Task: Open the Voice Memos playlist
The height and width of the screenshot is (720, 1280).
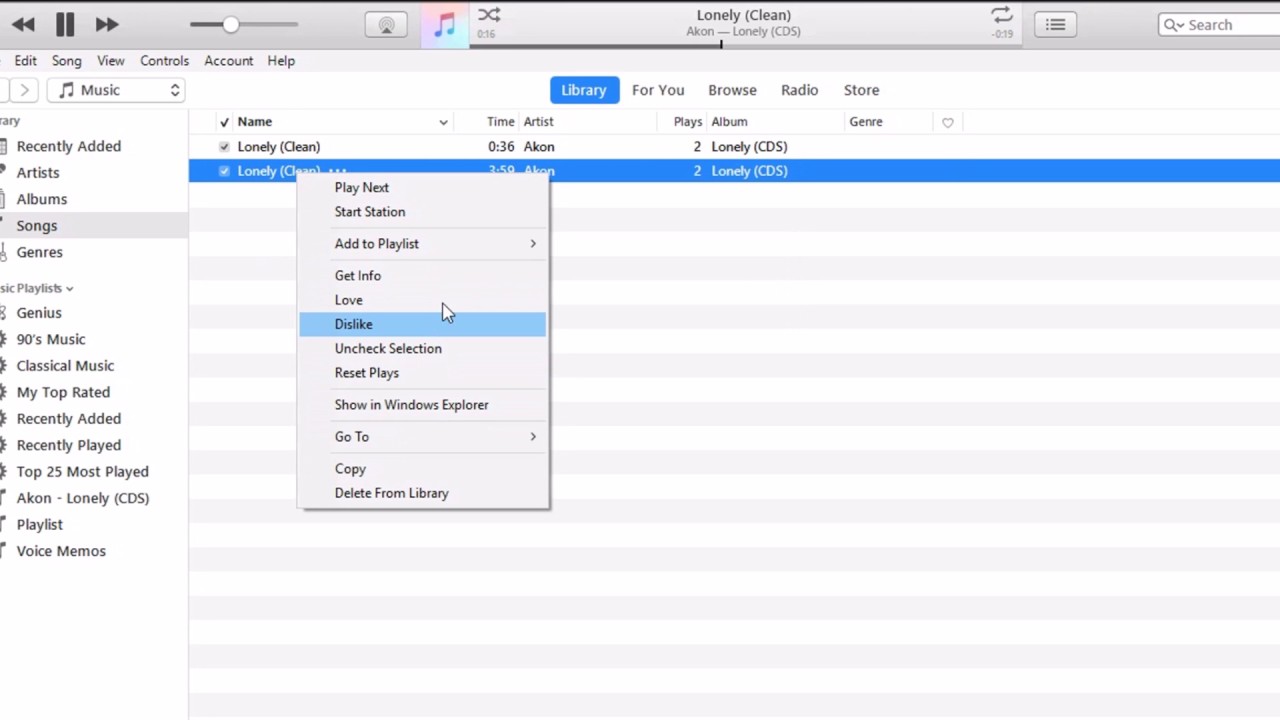Action: tap(61, 551)
